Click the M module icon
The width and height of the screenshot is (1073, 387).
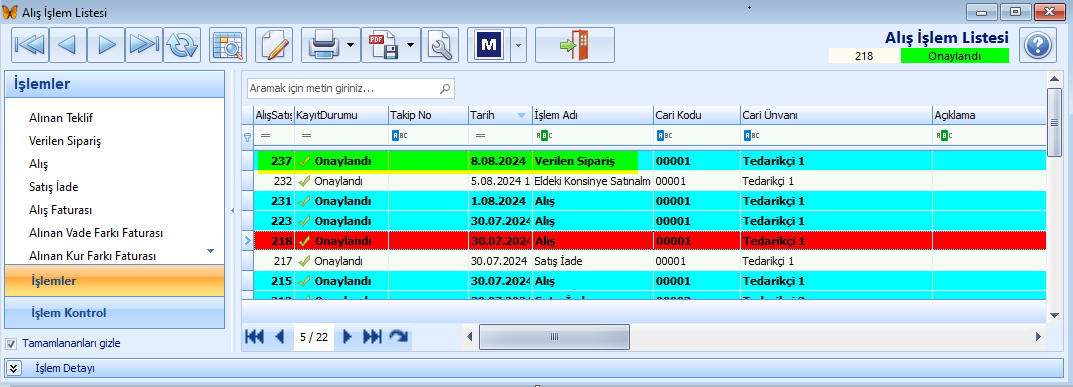click(x=489, y=45)
